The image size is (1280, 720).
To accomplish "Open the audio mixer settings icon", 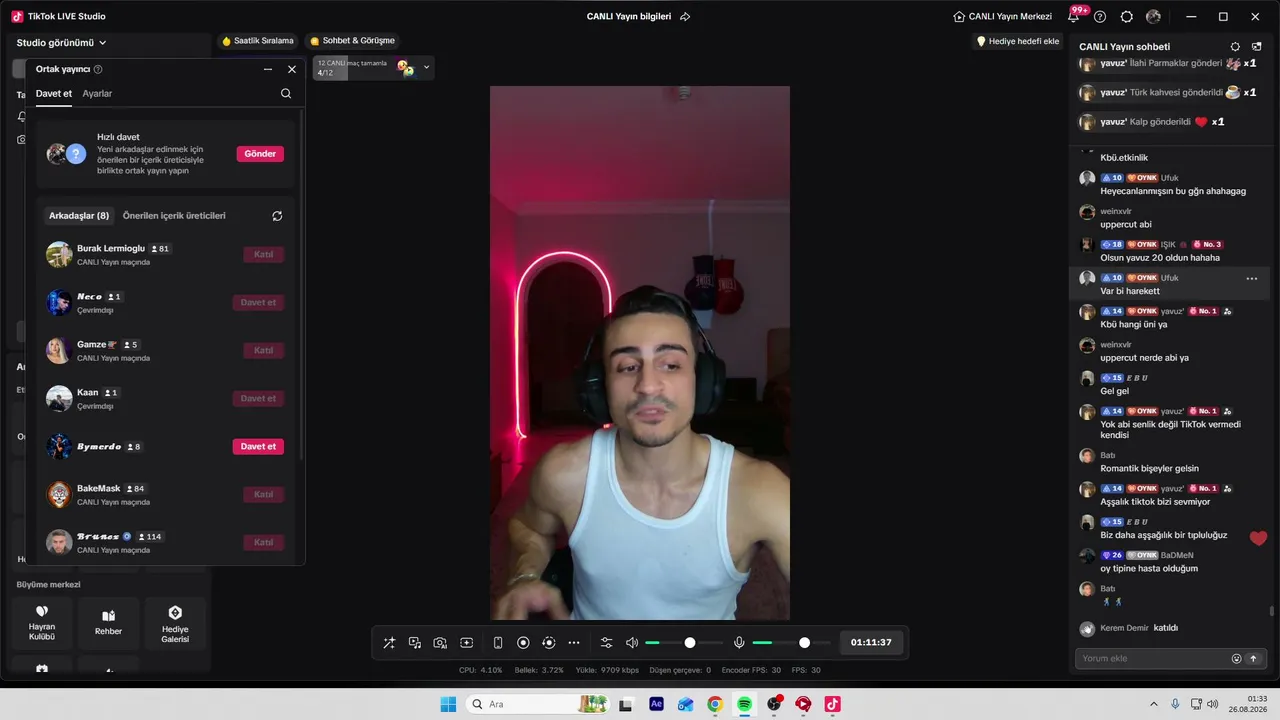I will tap(606, 643).
